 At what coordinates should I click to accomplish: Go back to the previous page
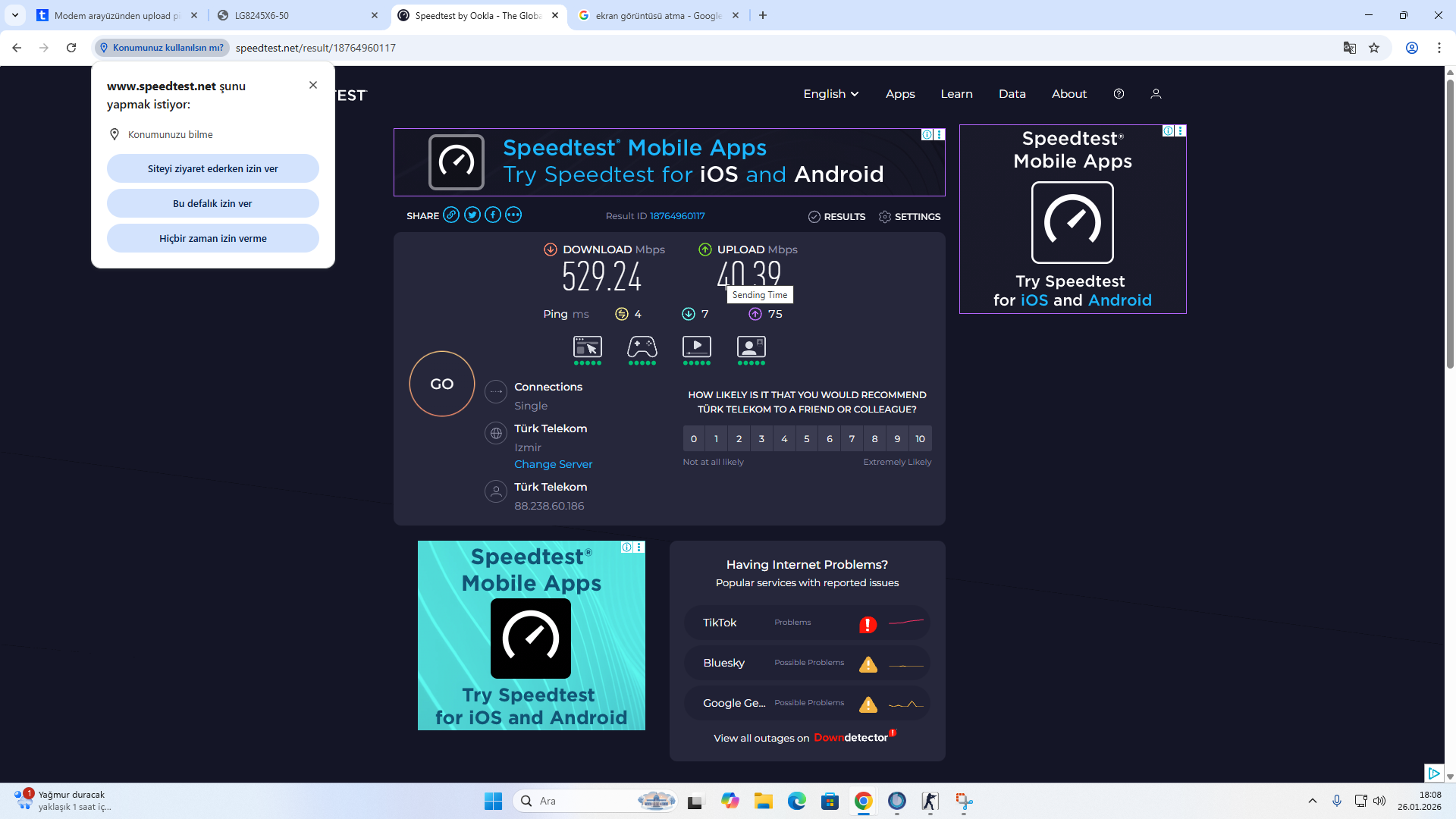(17, 48)
